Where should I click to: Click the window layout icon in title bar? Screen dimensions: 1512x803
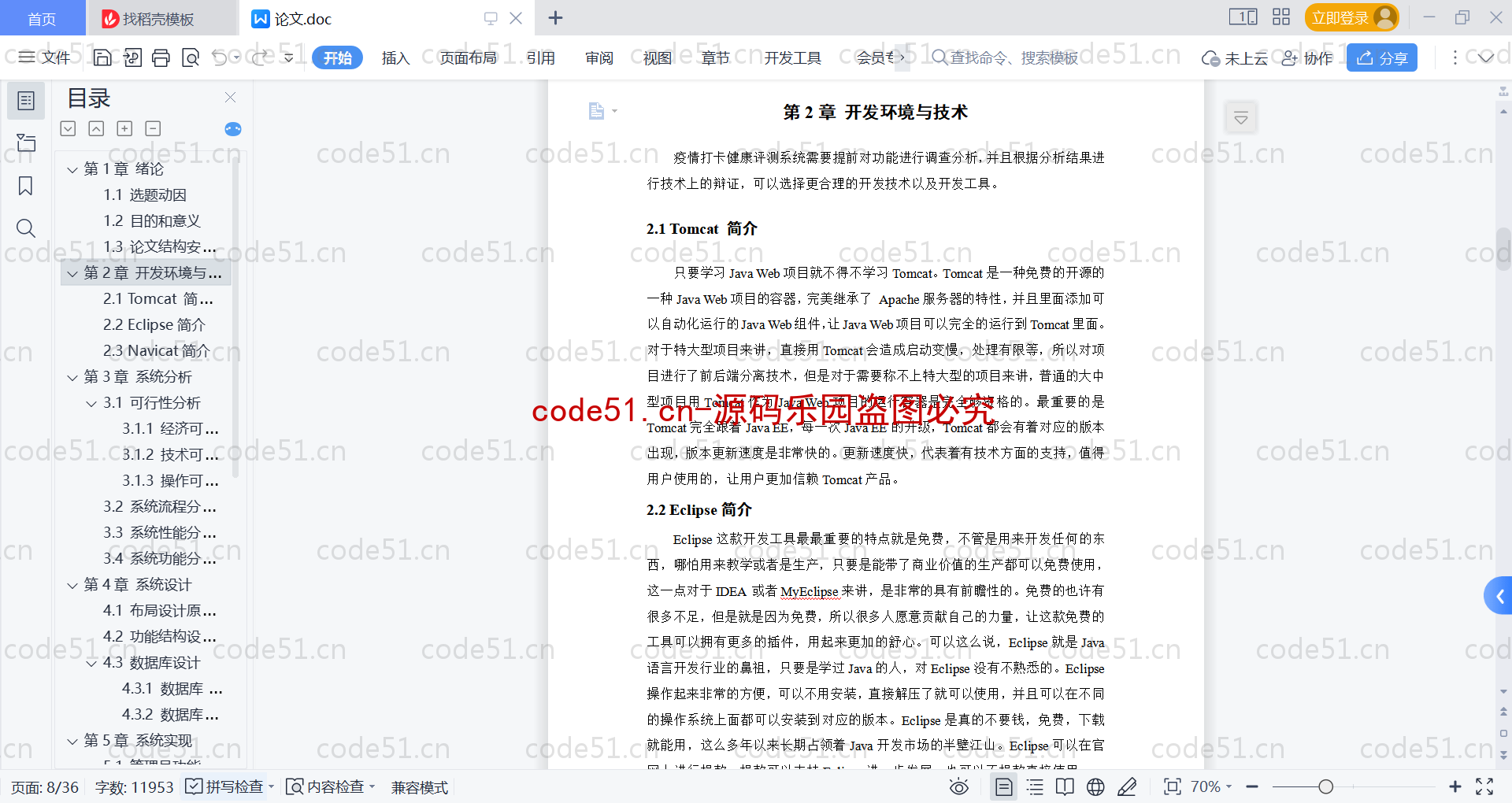click(x=1243, y=17)
